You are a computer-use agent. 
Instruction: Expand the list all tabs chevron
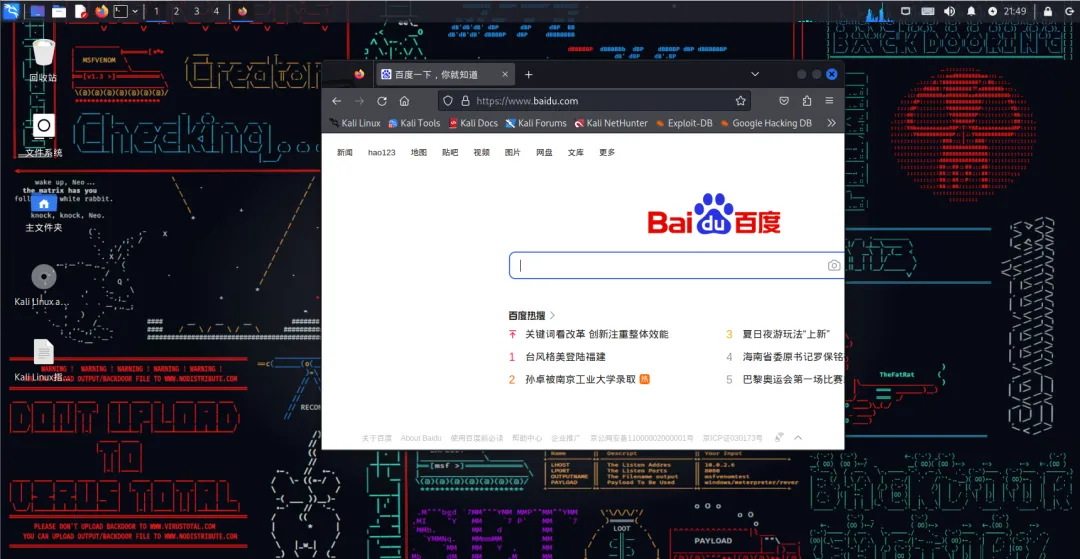click(x=755, y=74)
